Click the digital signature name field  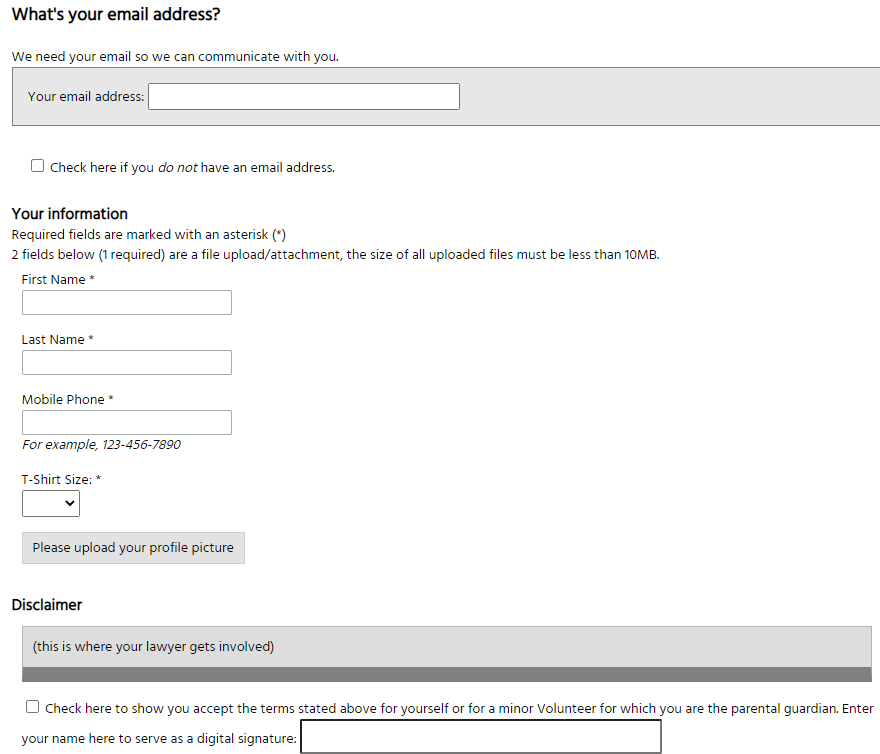tap(480, 737)
